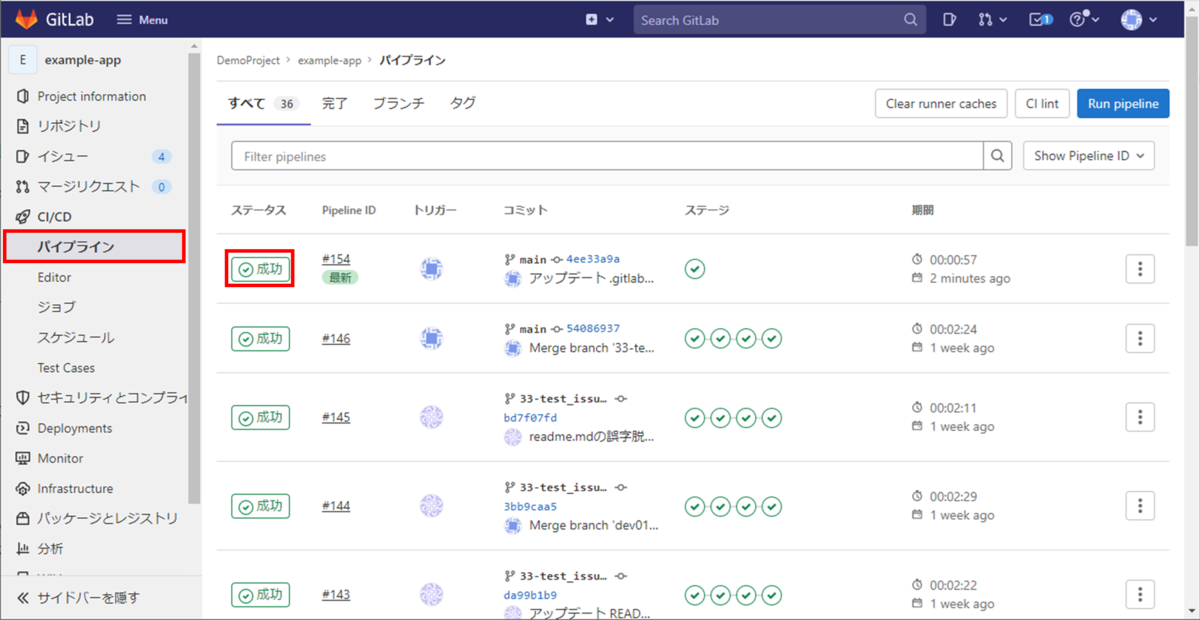The width and height of the screenshot is (1200, 620).
Task: Open commit da99b1b9 link
Action: tap(531, 595)
